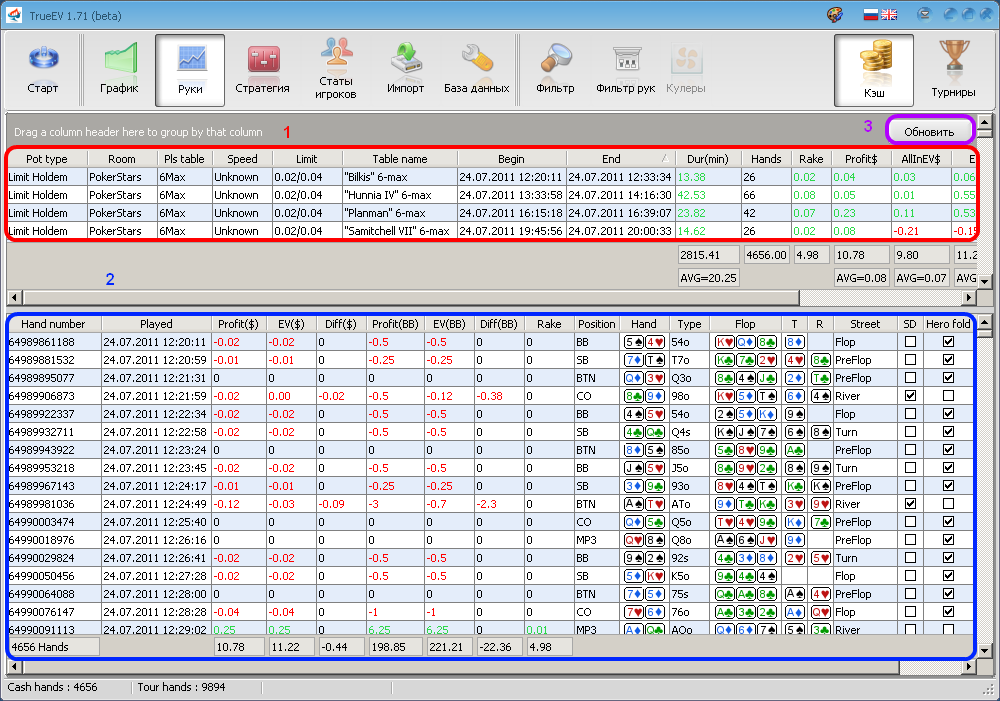The width and height of the screenshot is (1000, 701).
Task: Sort sessions by AllInEV$ column header
Action: point(921,159)
